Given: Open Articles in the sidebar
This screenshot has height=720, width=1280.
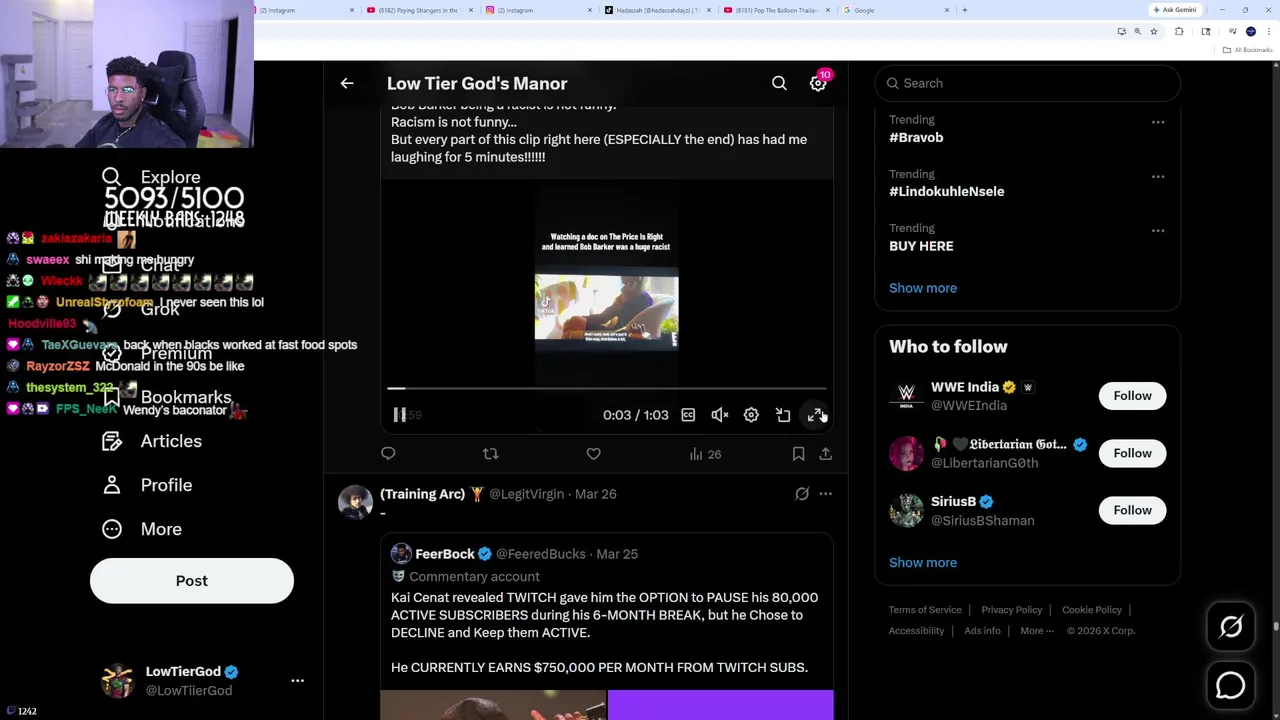Looking at the screenshot, I should (x=152, y=441).
